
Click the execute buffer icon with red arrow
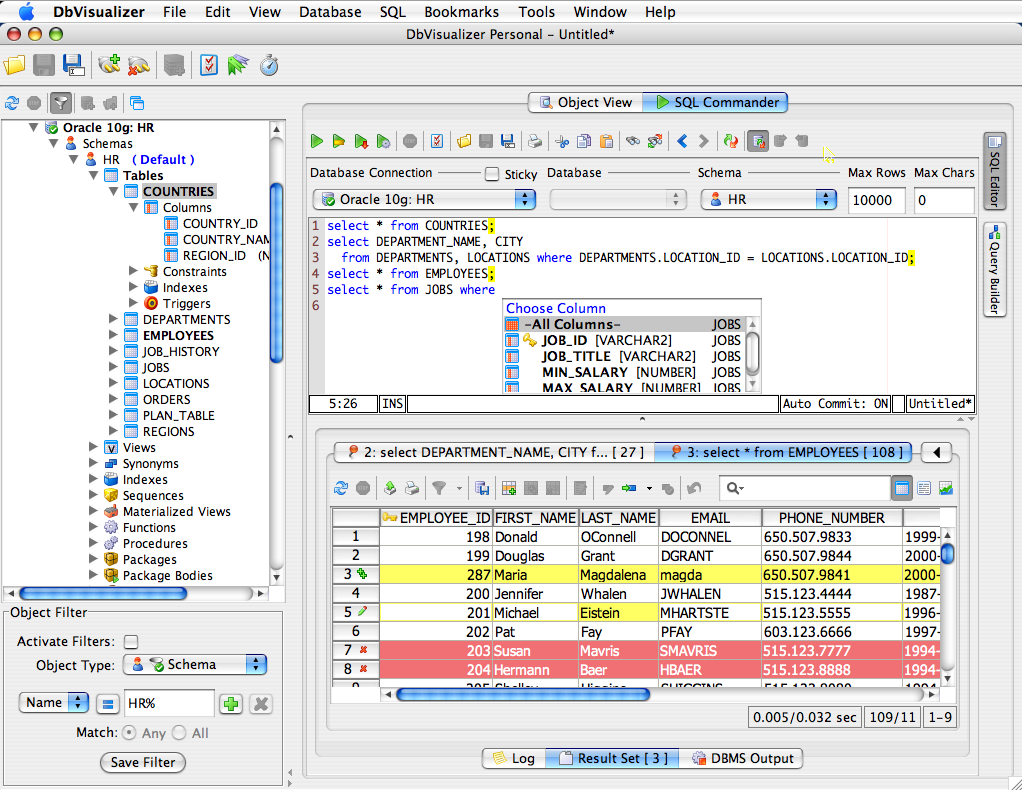tap(360, 141)
